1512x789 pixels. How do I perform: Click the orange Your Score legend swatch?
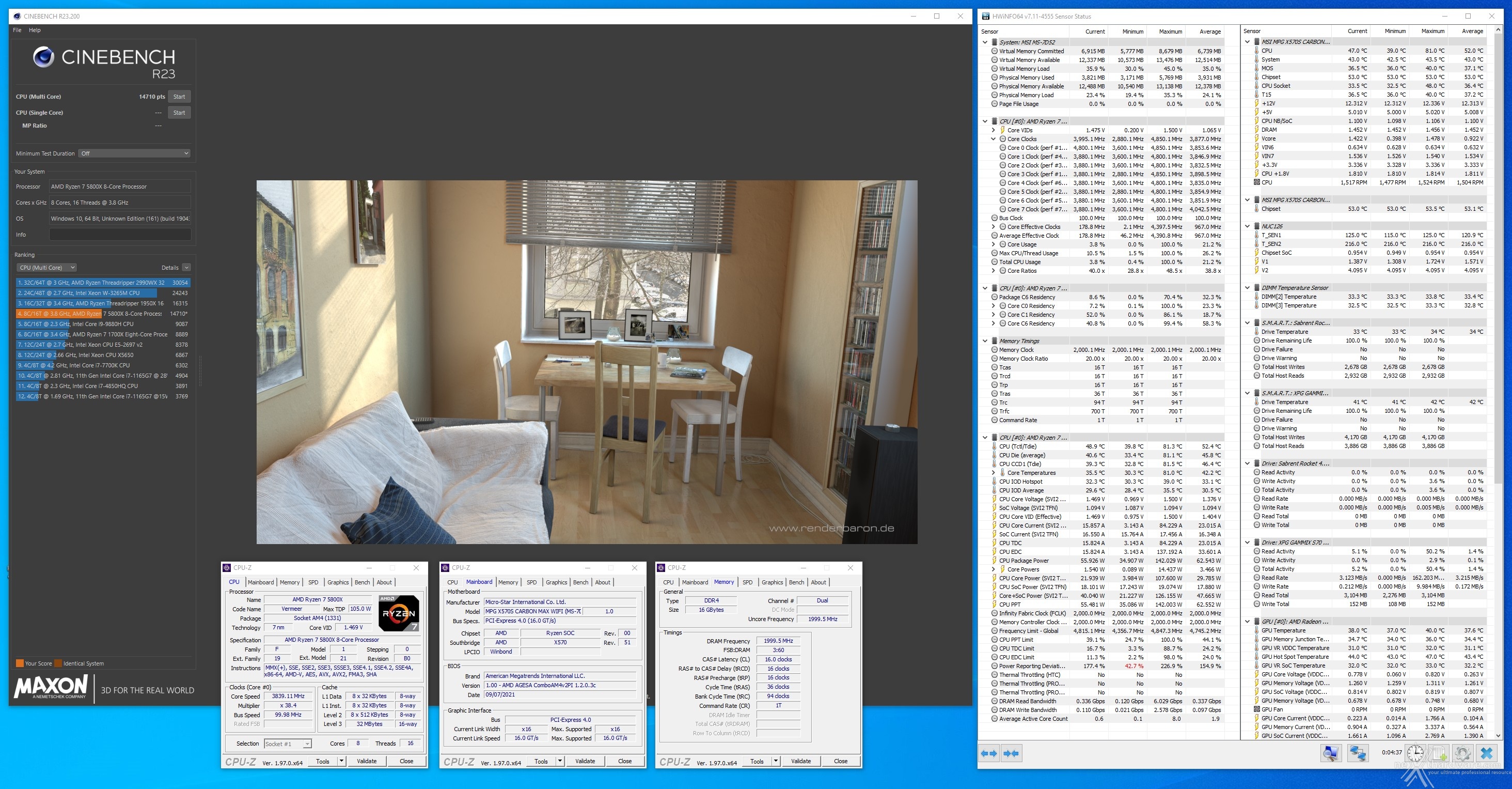(20, 663)
